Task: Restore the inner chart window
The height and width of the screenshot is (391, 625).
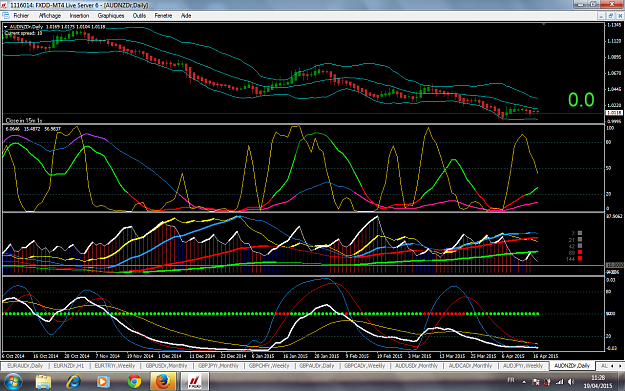Action: coord(611,16)
